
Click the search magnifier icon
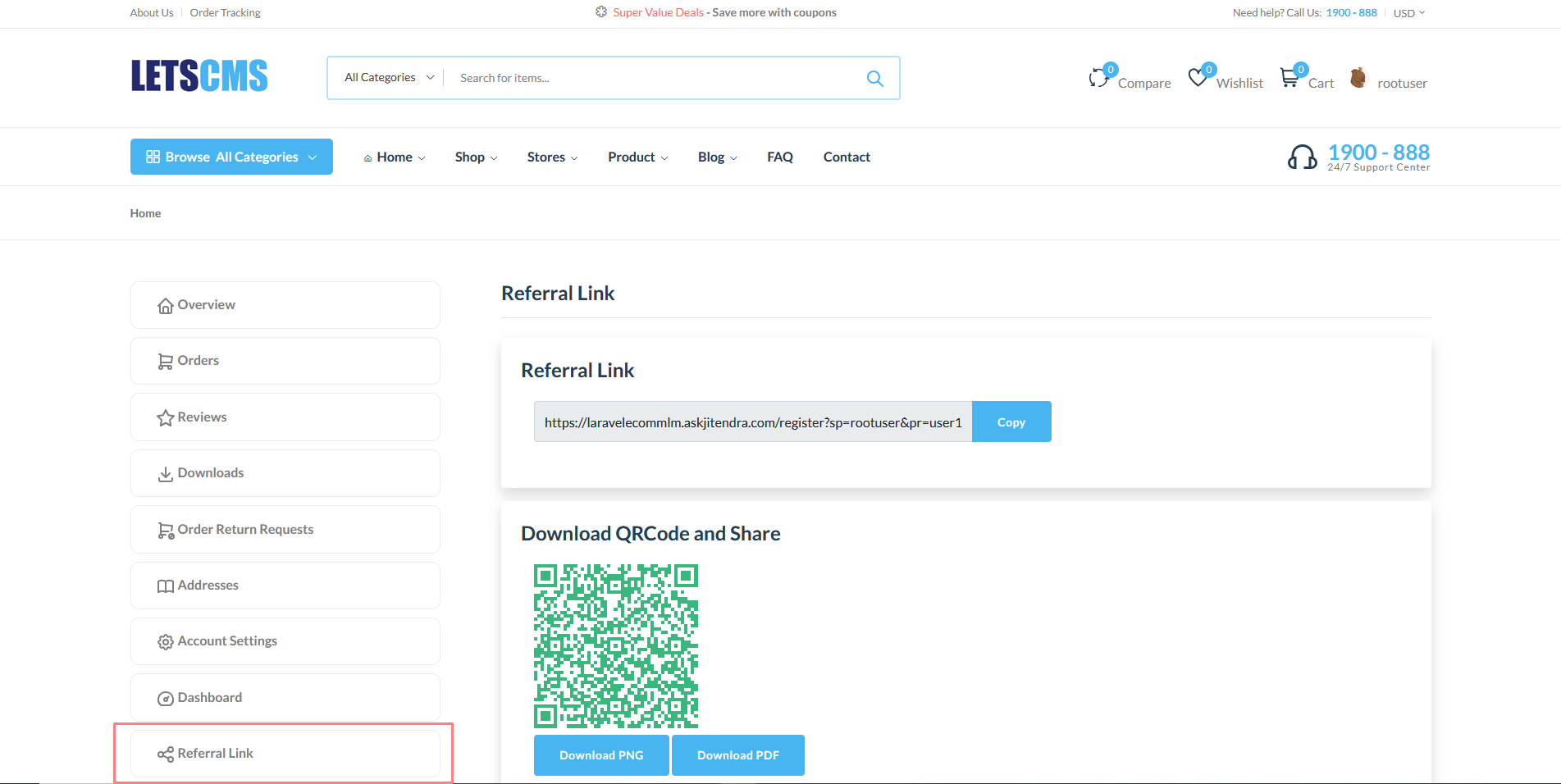(874, 78)
